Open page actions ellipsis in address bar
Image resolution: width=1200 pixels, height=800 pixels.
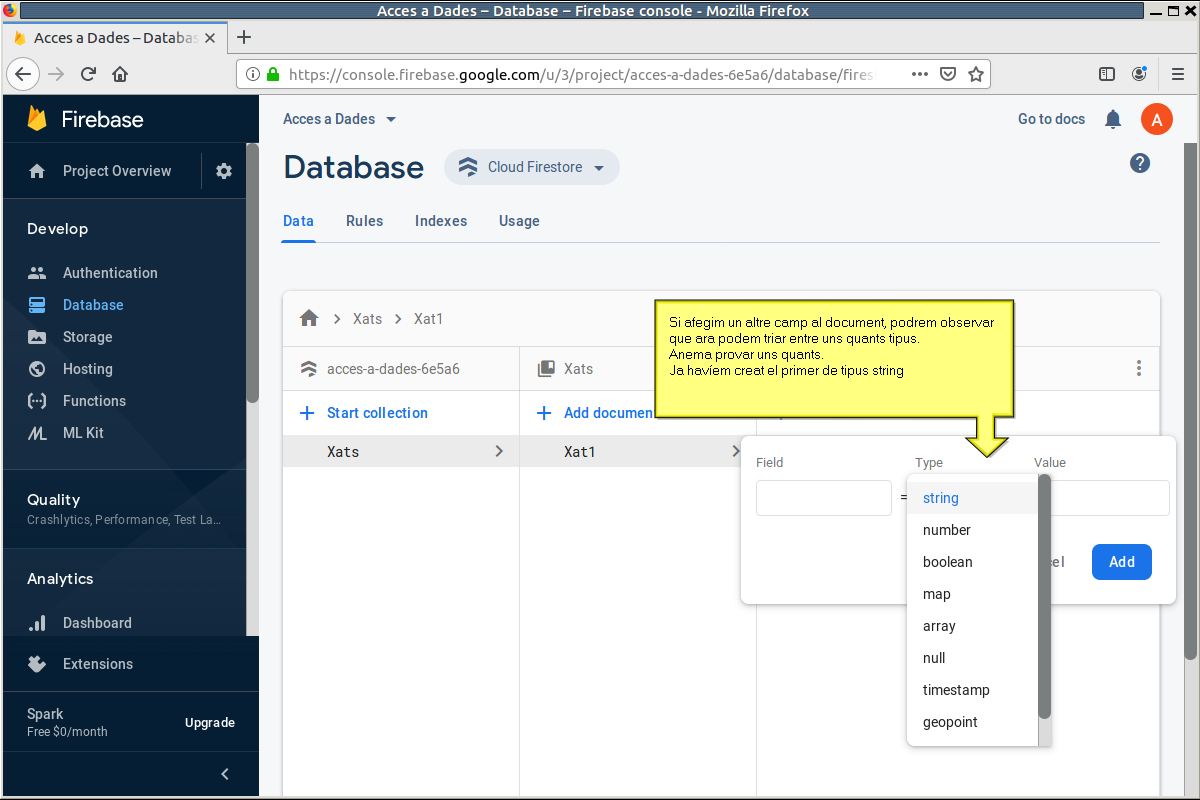[x=920, y=74]
